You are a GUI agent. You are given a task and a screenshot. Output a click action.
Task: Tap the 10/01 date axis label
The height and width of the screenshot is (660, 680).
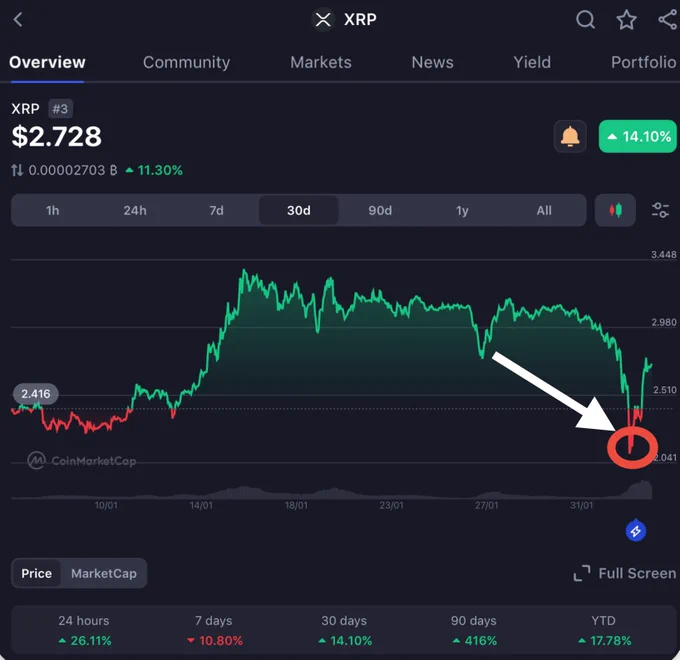tap(106, 505)
